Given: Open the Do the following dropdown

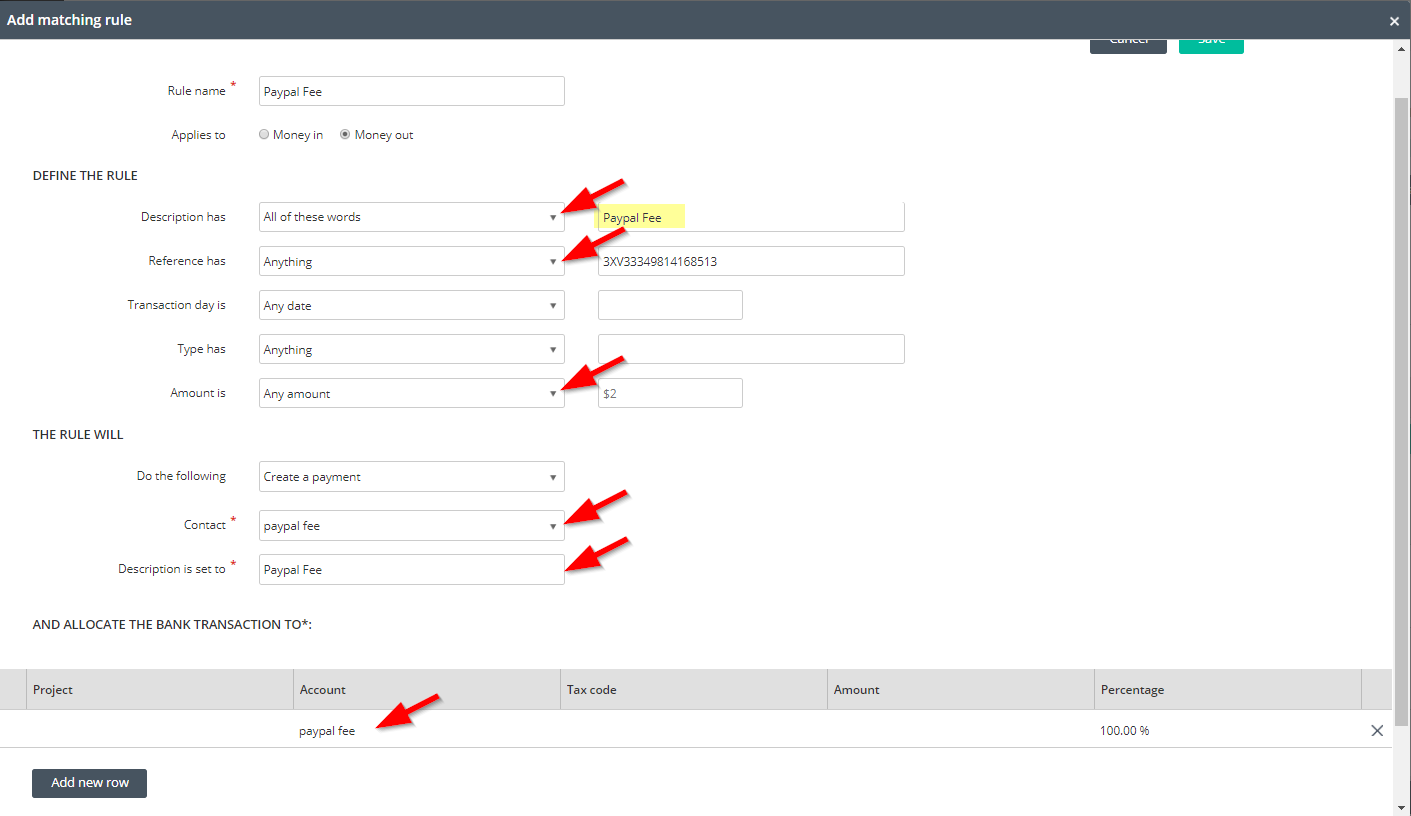Looking at the screenshot, I should coord(411,476).
